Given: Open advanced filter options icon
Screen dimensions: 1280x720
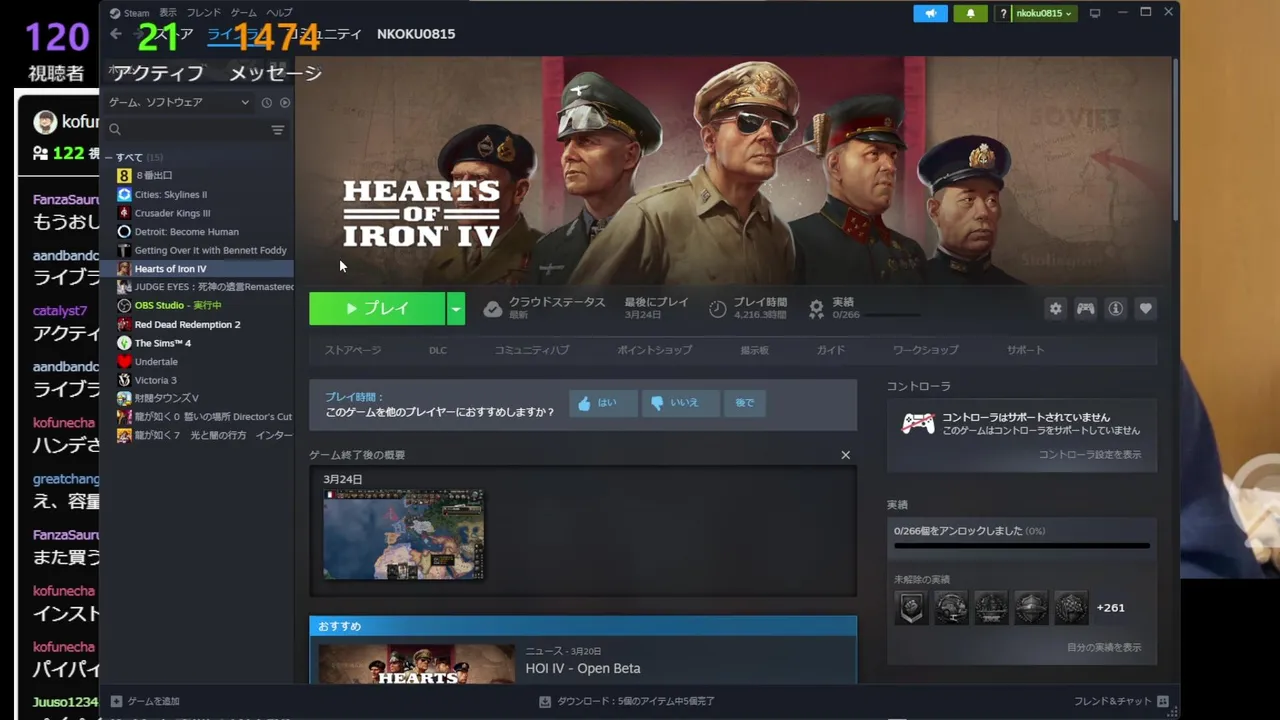Looking at the screenshot, I should click(278, 130).
